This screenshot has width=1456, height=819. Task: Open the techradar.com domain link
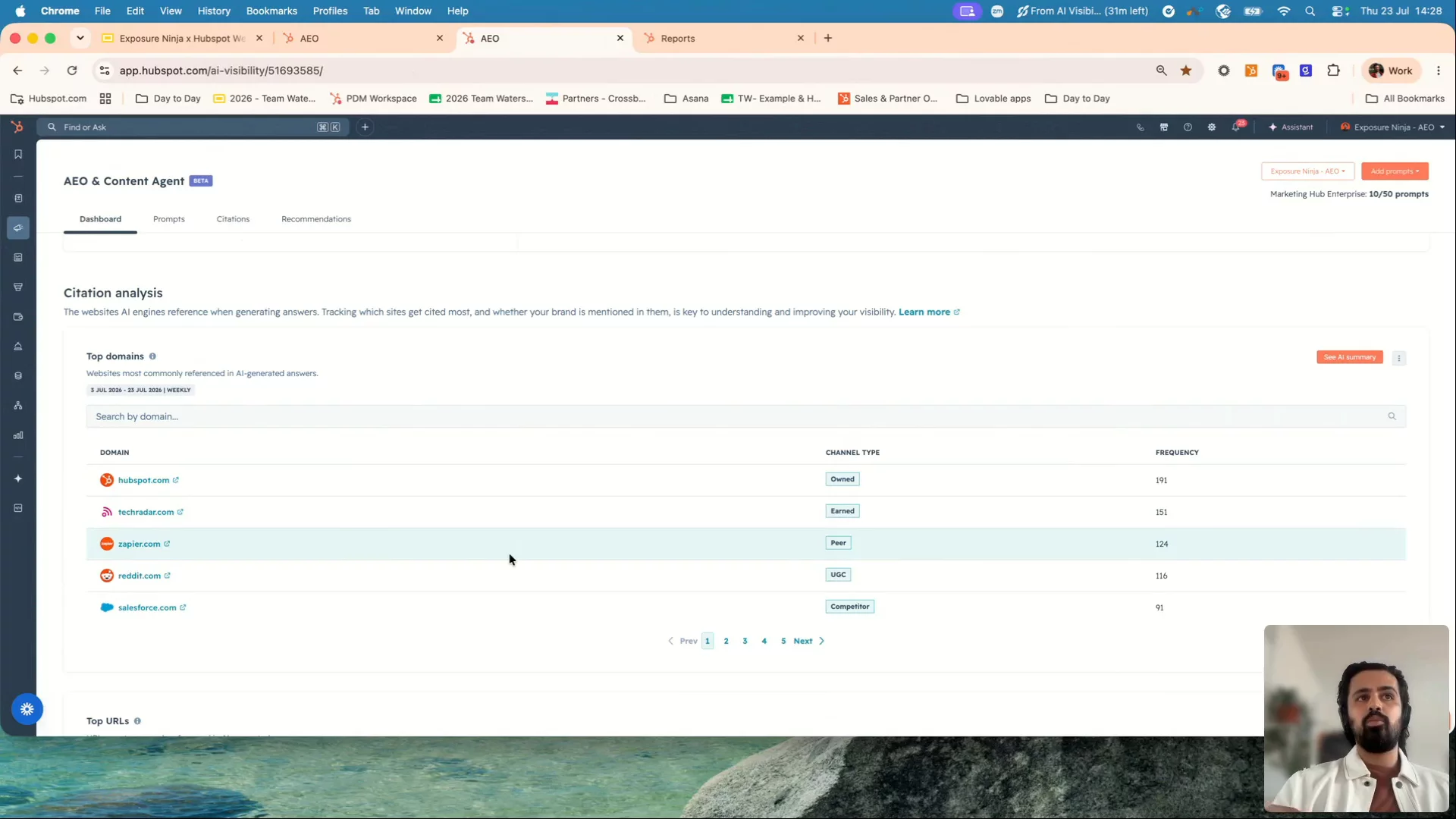pos(146,513)
